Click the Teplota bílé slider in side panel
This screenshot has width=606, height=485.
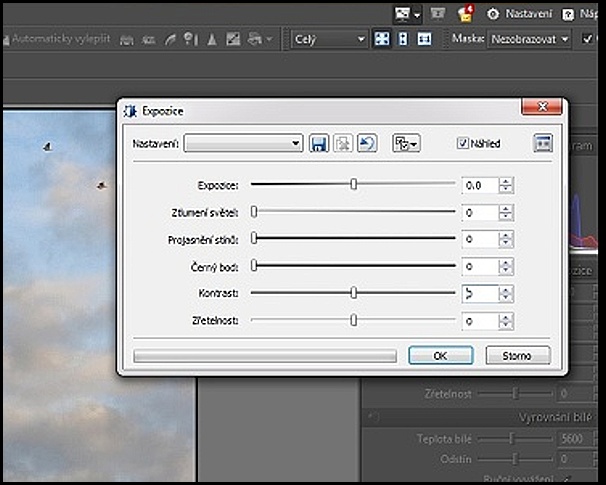coord(511,438)
